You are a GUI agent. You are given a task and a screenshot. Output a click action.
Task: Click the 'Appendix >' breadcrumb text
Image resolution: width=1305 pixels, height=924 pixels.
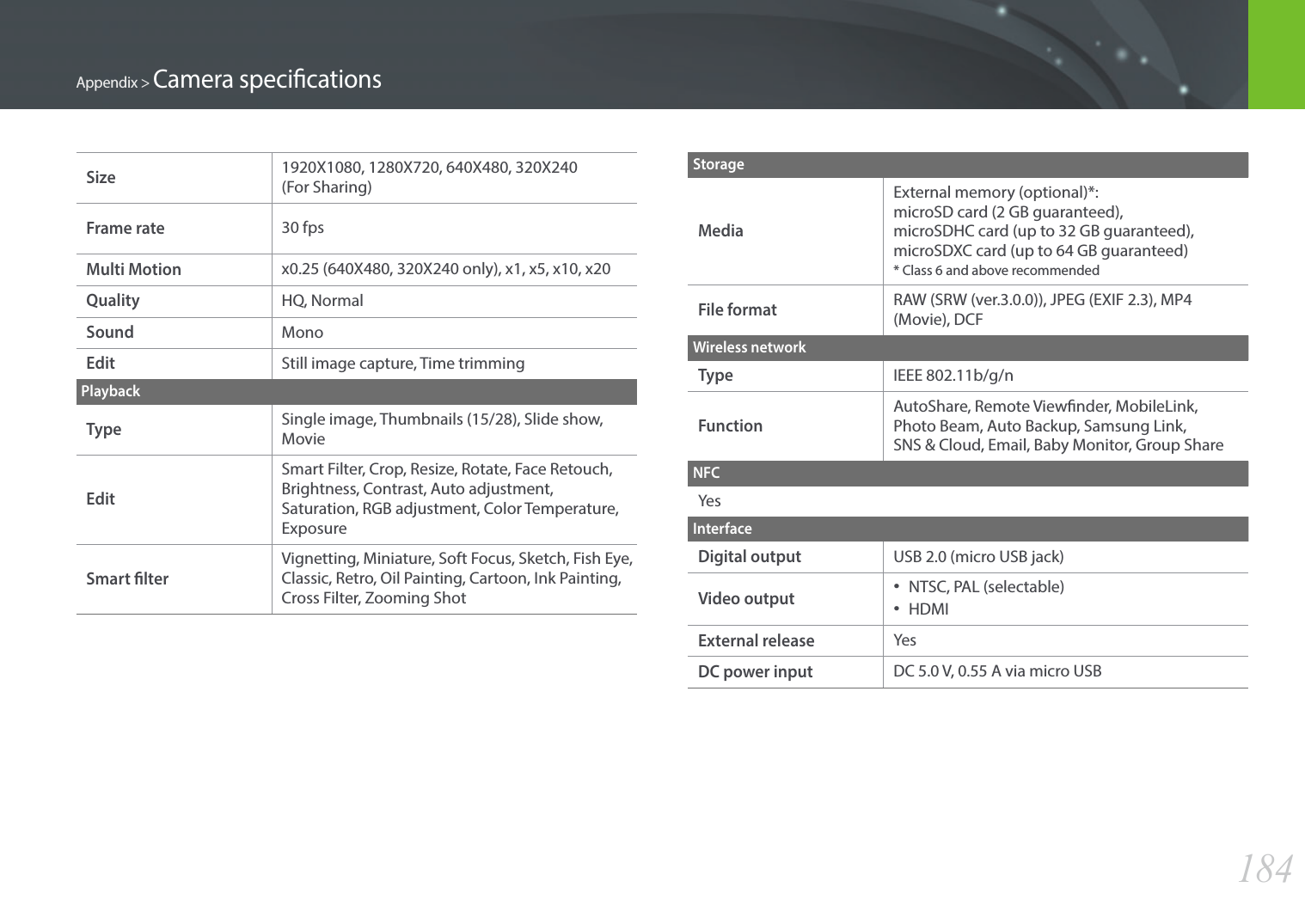pos(113,83)
